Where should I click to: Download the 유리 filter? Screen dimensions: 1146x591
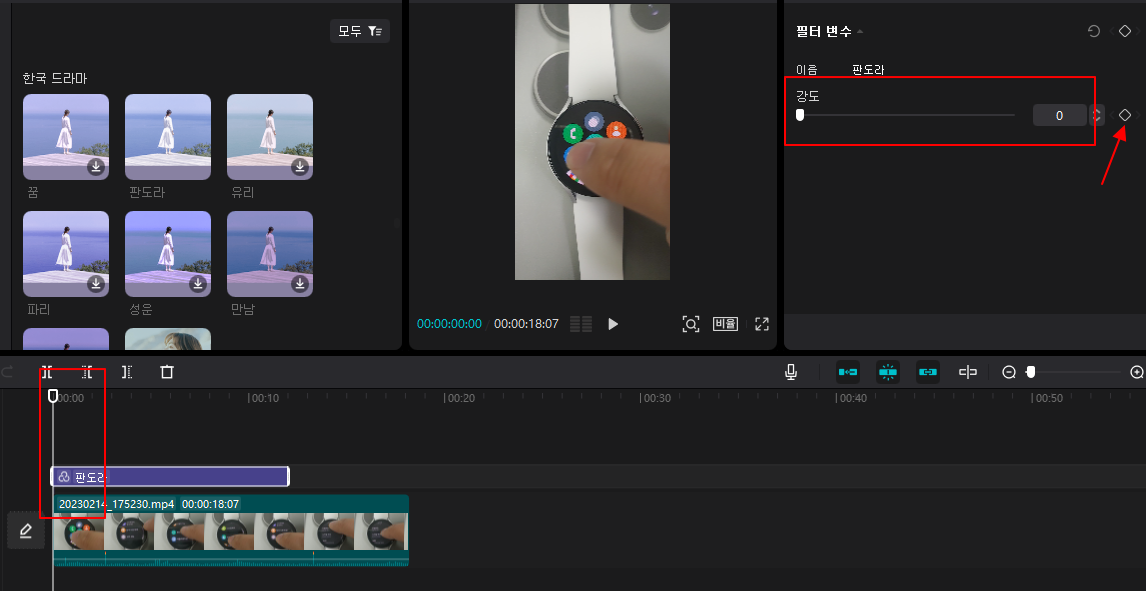click(300, 167)
